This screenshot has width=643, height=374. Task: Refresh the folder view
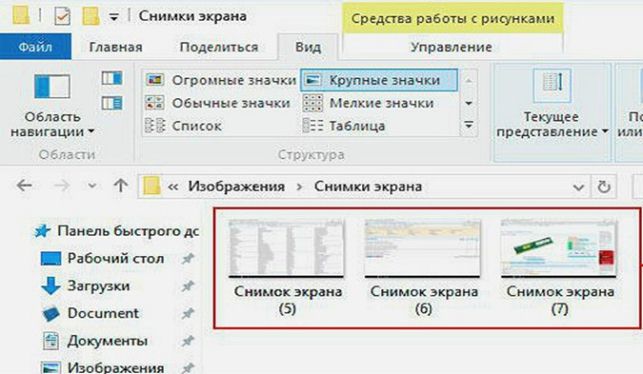pos(604,187)
